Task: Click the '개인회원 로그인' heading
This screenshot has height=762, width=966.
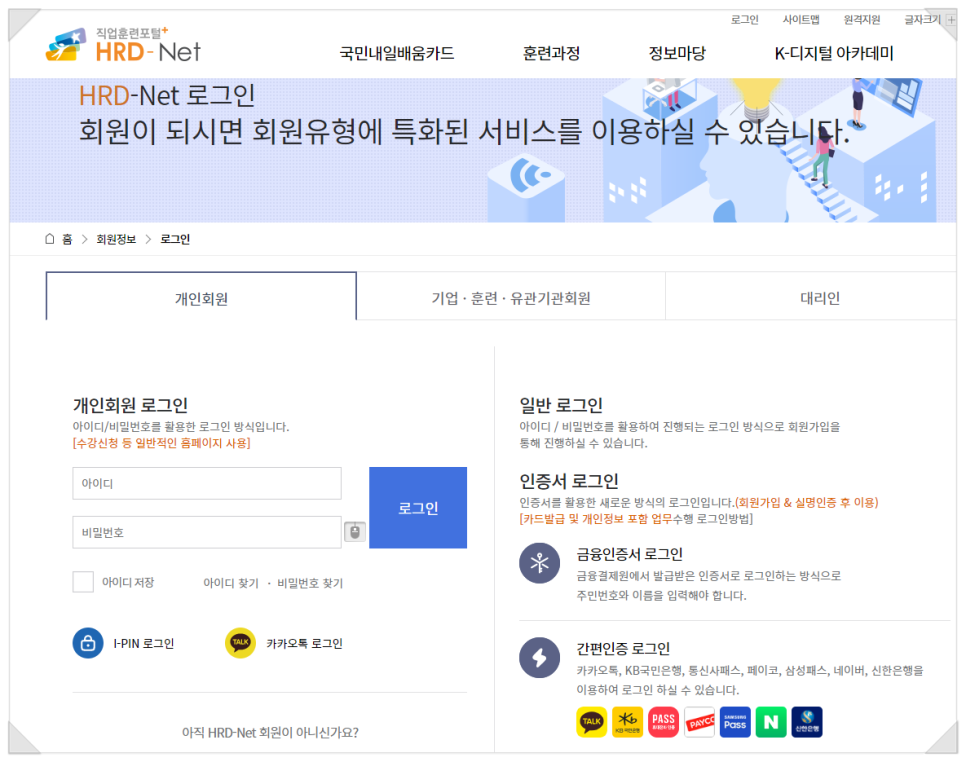Action: [x=130, y=405]
